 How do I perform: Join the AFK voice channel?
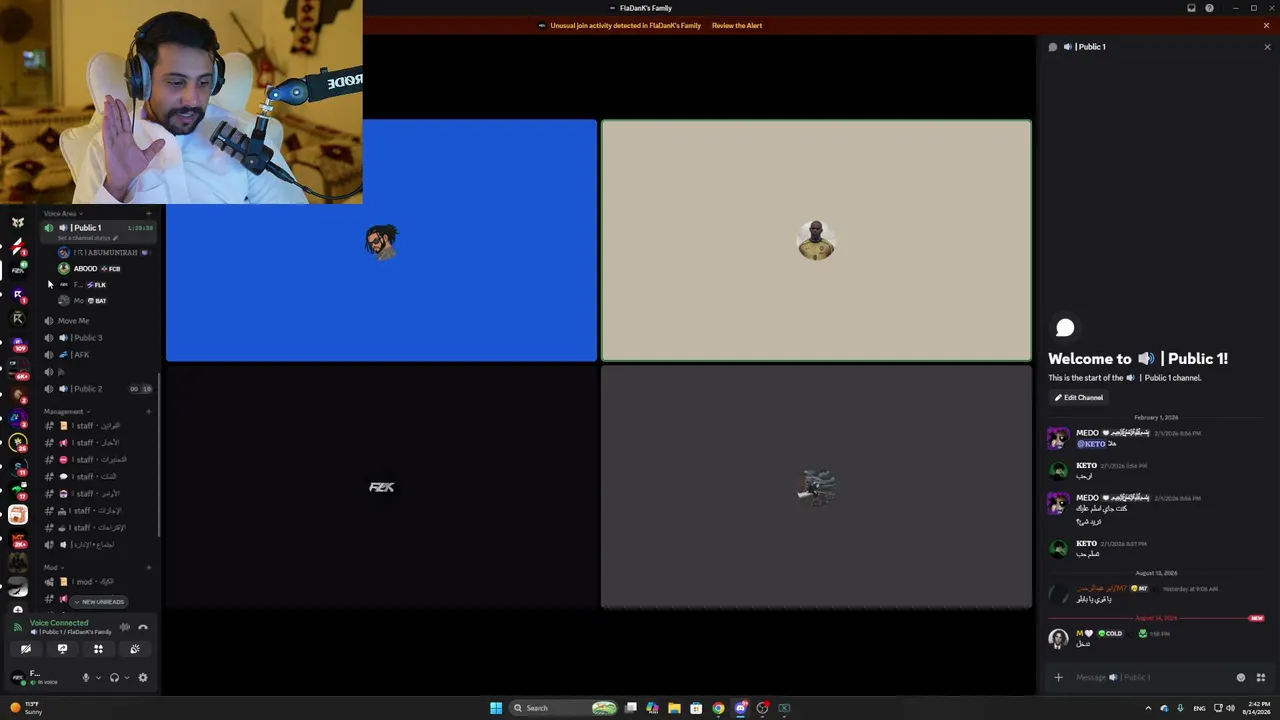click(99, 355)
